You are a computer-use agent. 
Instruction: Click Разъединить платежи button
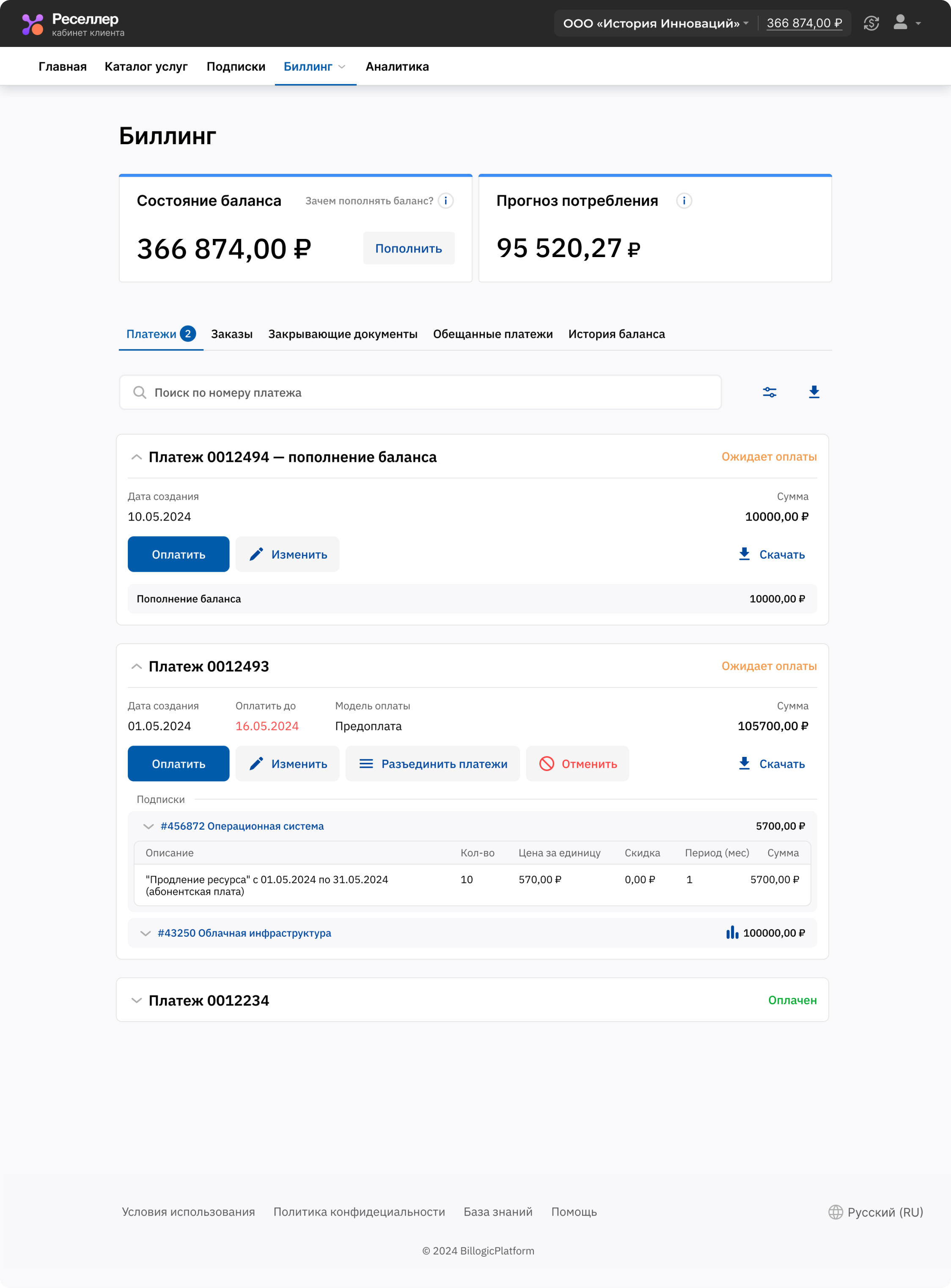(432, 764)
